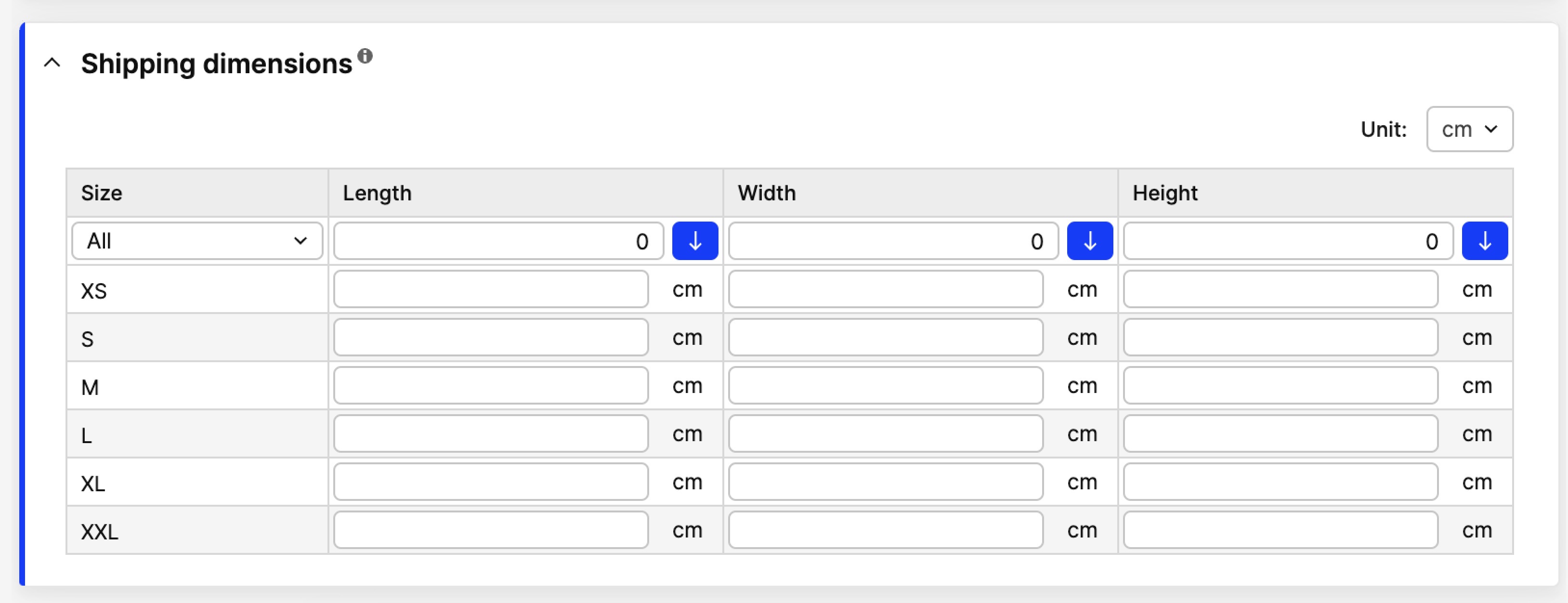The width and height of the screenshot is (1568, 603).
Task: Select the M Width input field
Action: click(x=886, y=385)
